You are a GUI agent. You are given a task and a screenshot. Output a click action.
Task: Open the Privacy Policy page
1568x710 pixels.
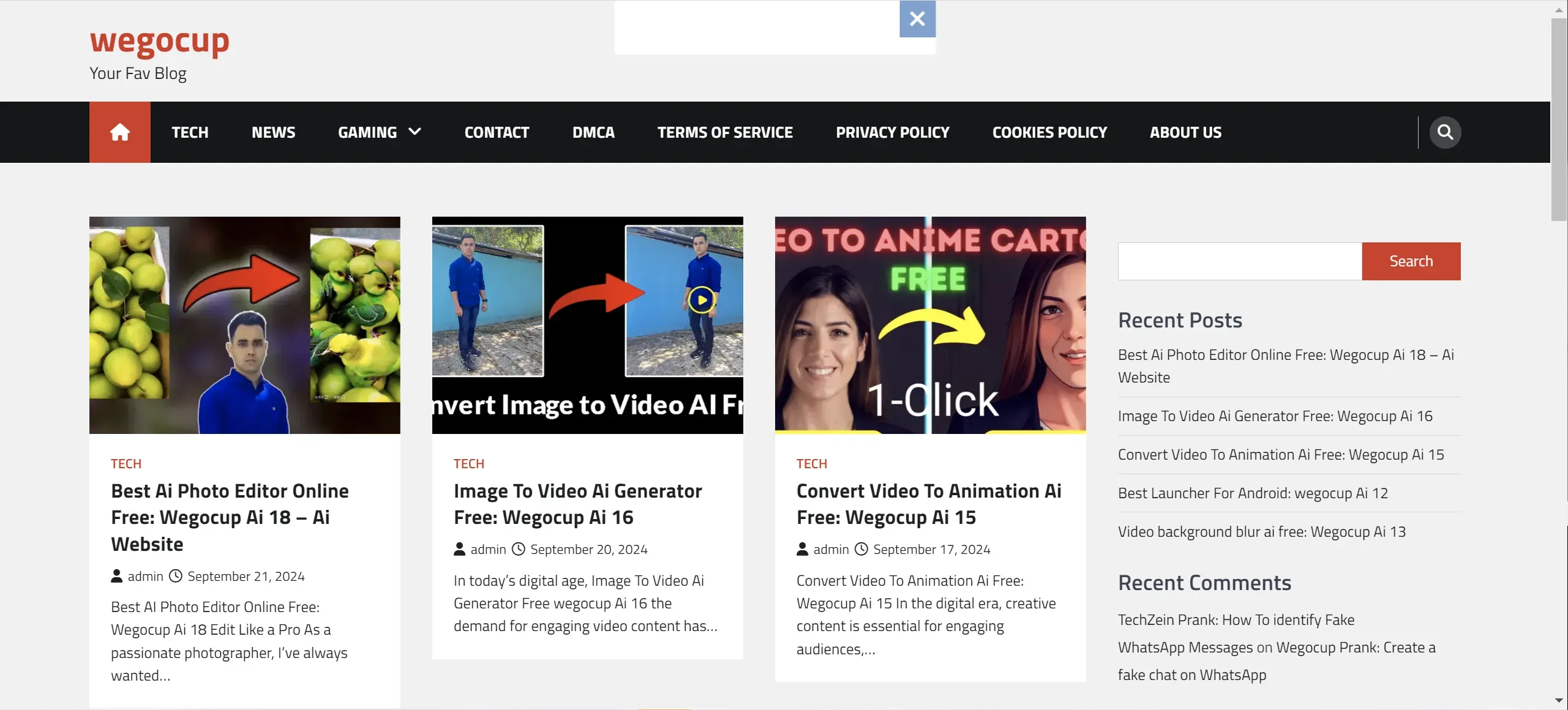(892, 132)
